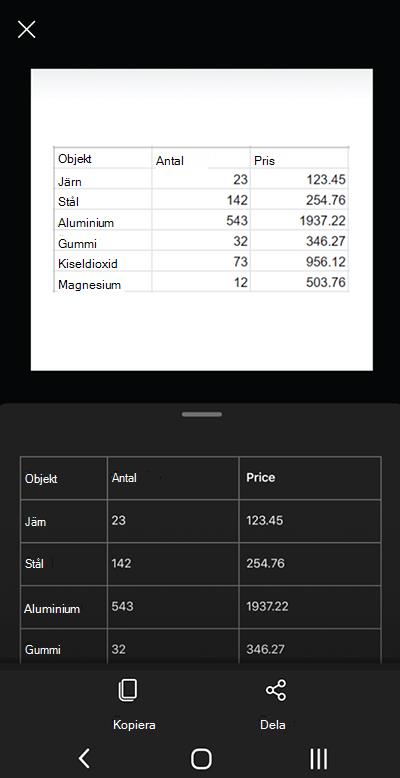Tap the 543 quantity cell in extracted table
This screenshot has height=778, width=400.
173,607
